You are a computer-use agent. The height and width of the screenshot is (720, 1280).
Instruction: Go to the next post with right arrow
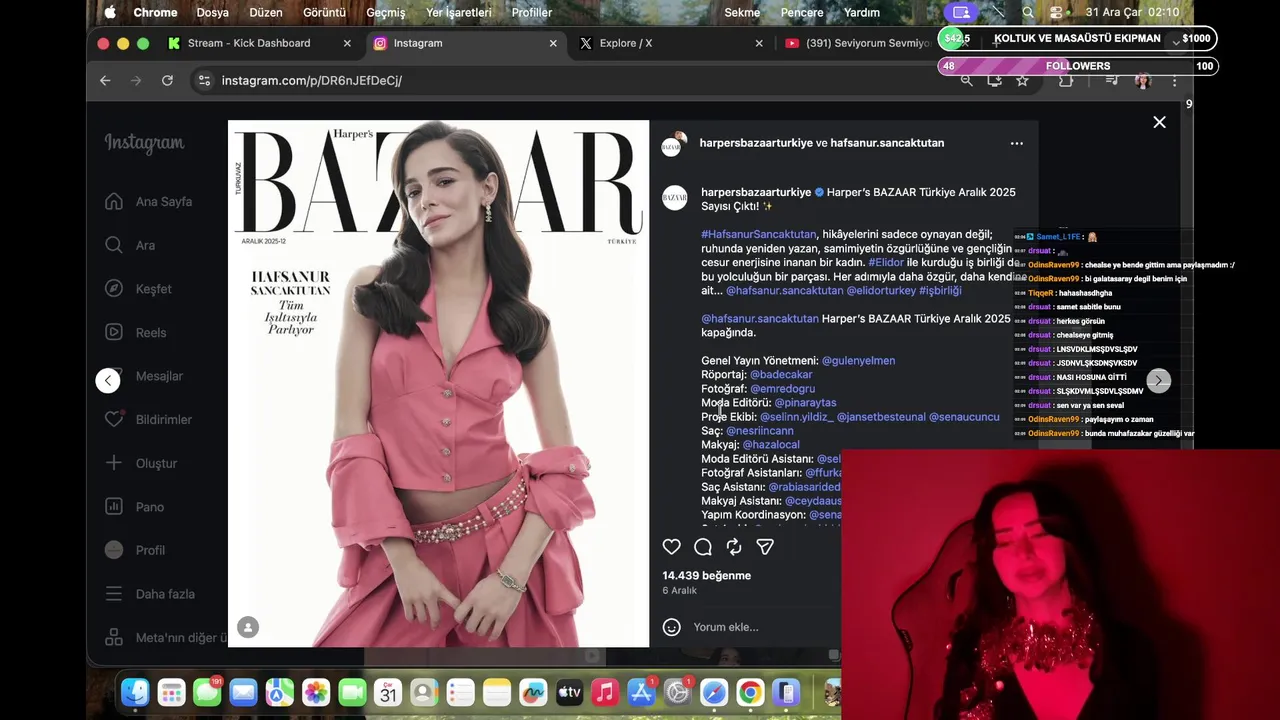pos(1158,380)
